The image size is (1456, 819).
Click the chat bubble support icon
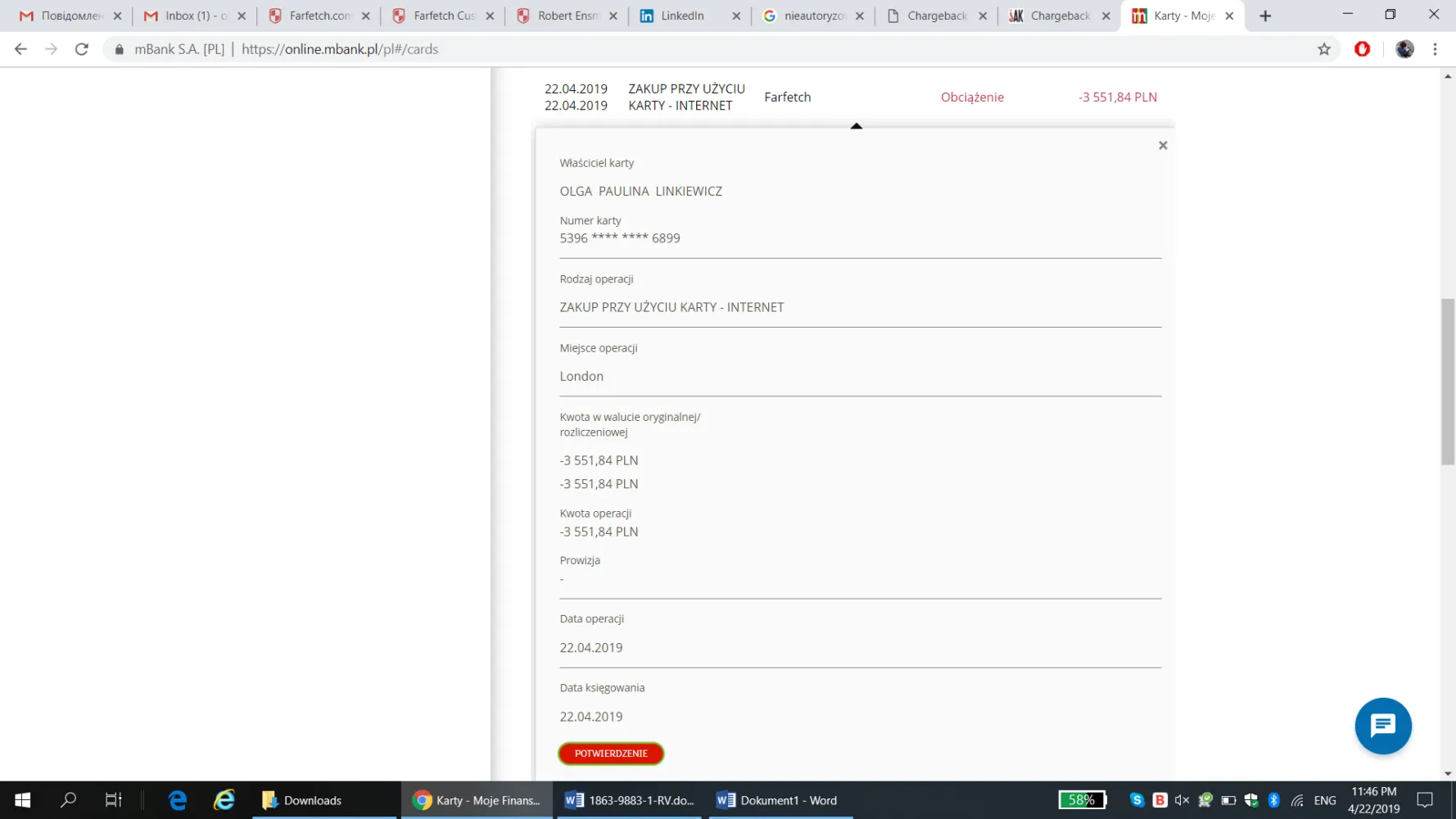1382,726
